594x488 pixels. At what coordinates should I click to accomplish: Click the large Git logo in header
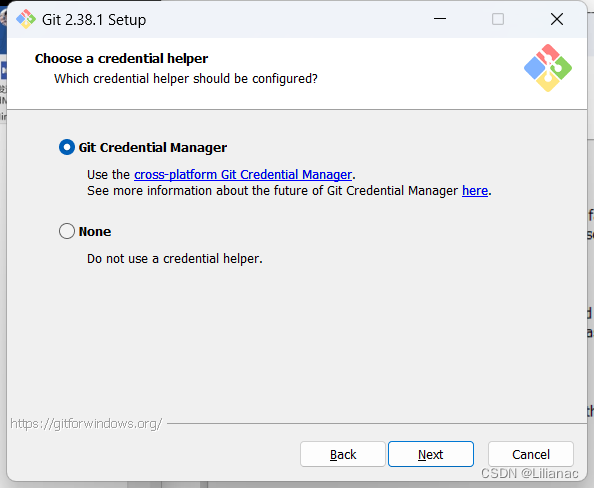tap(548, 68)
